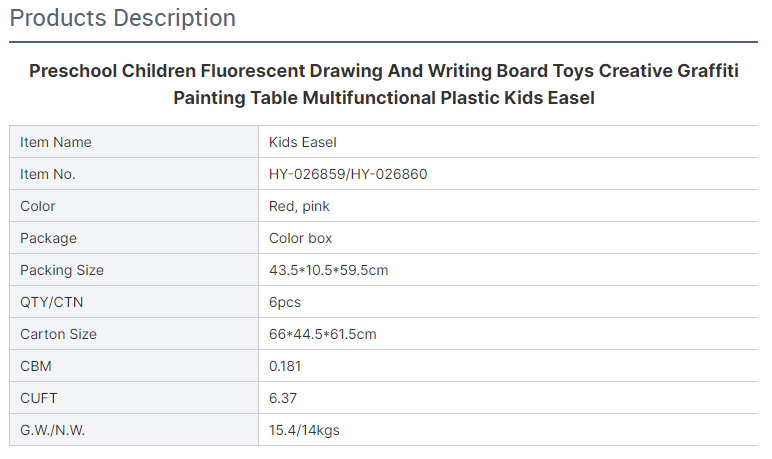Click the Products Description heading
Screen dimensions: 772x459
click(123, 18)
